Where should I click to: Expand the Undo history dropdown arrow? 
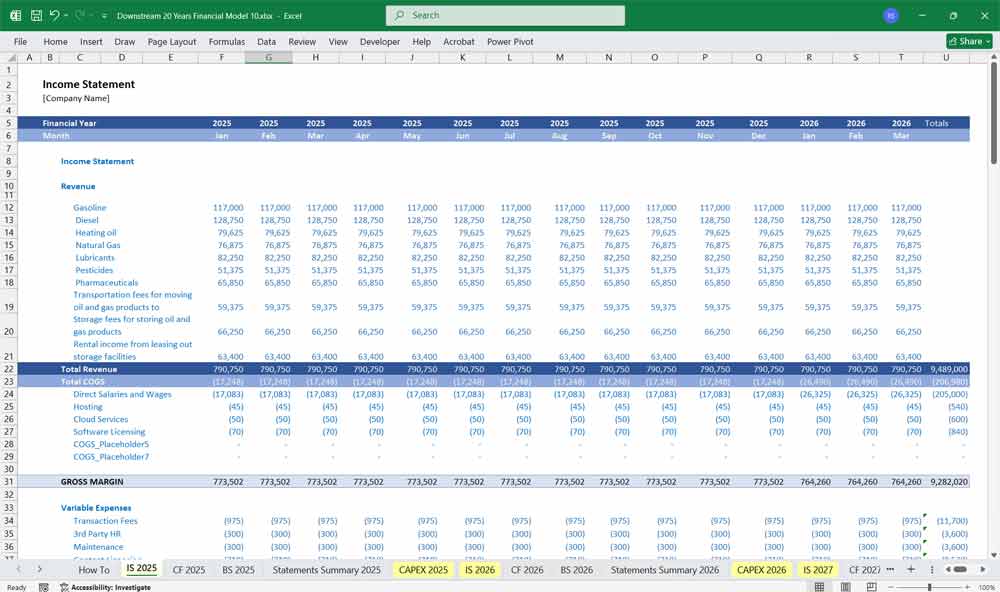click(66, 14)
